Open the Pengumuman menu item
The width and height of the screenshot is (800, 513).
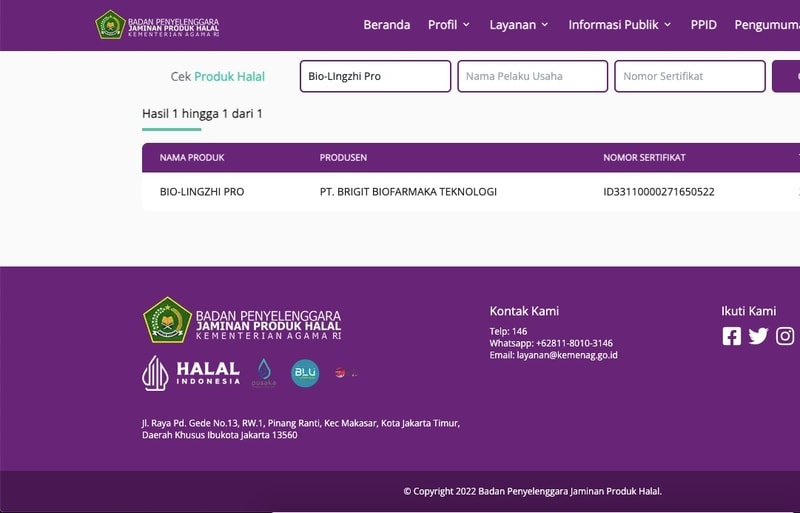pos(766,25)
